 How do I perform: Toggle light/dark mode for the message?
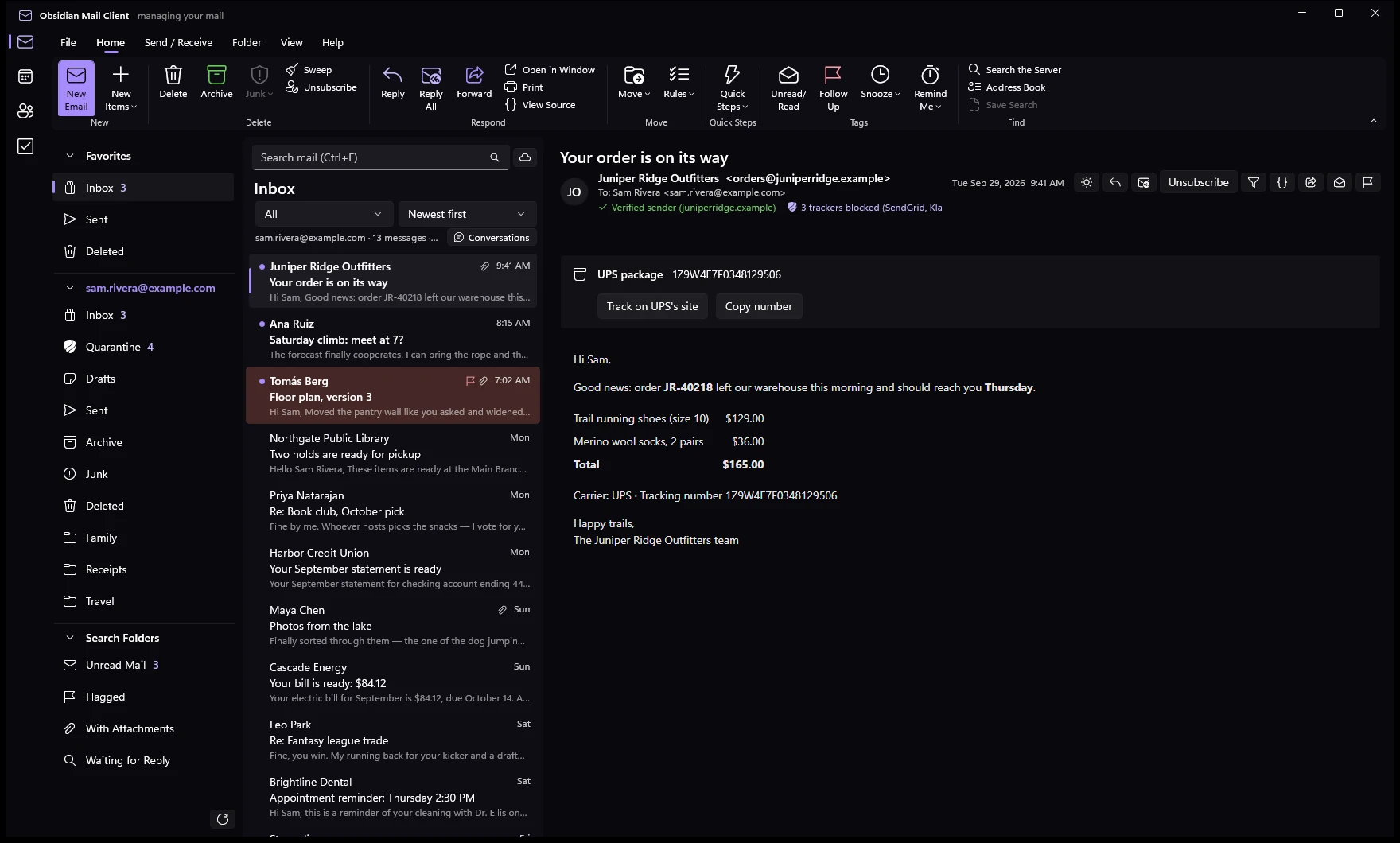[x=1087, y=182]
